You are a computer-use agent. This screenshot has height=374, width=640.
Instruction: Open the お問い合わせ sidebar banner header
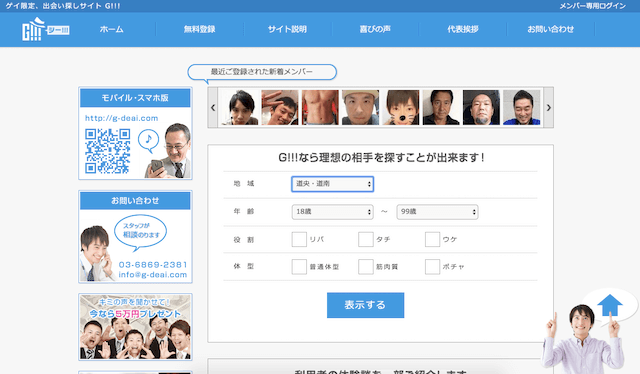tap(135, 200)
